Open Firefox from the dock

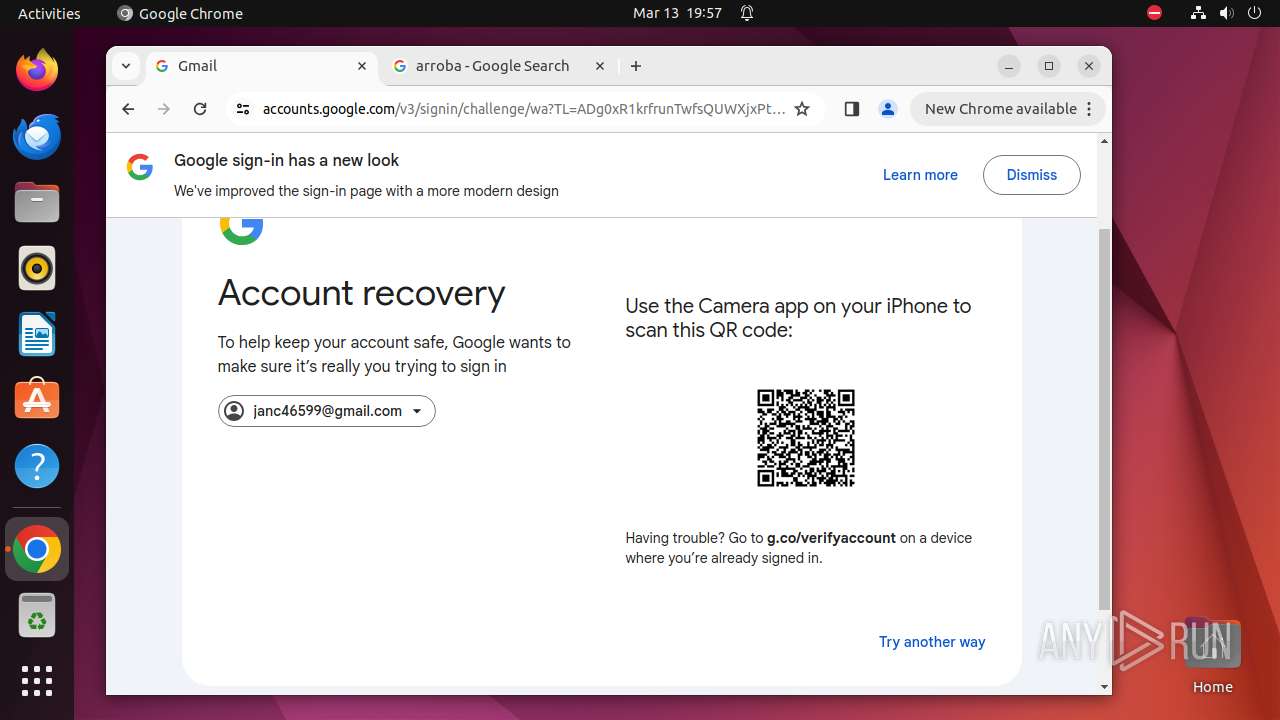coord(37,70)
